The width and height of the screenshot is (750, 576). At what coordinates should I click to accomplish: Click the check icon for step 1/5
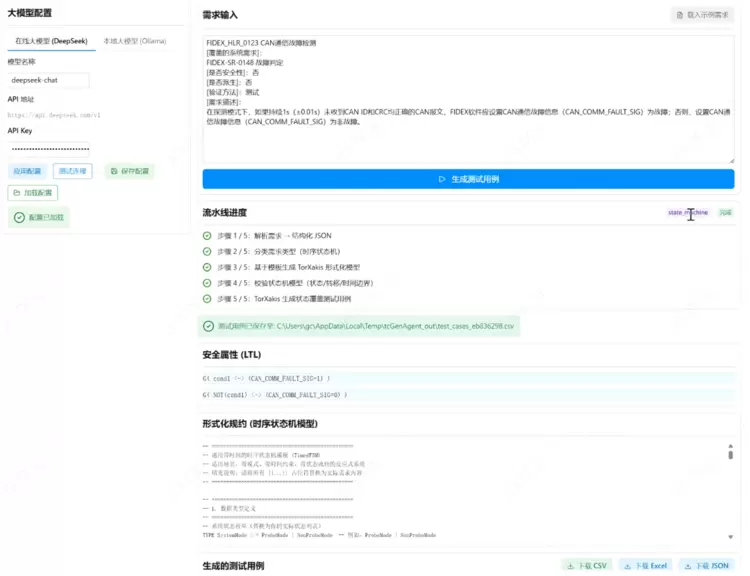[x=207, y=236]
